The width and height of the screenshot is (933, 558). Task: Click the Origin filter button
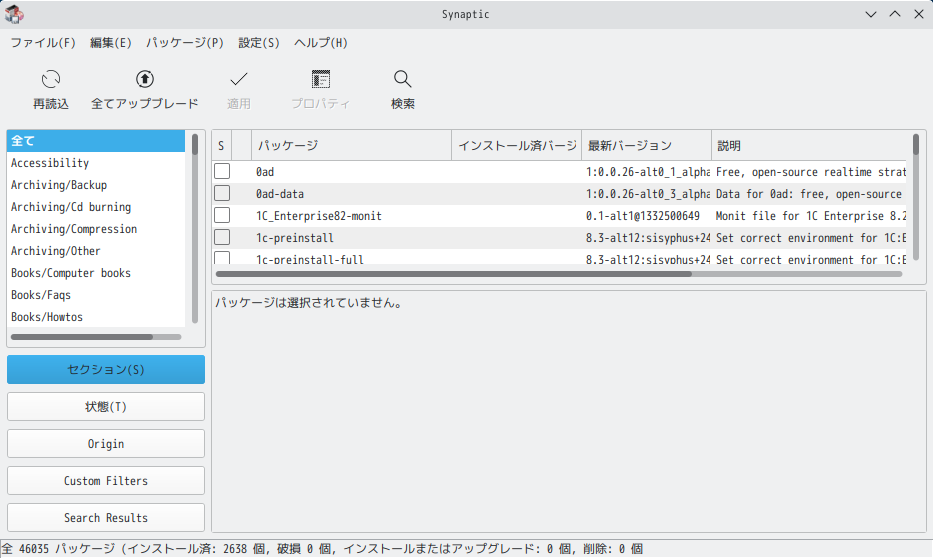coord(106,444)
